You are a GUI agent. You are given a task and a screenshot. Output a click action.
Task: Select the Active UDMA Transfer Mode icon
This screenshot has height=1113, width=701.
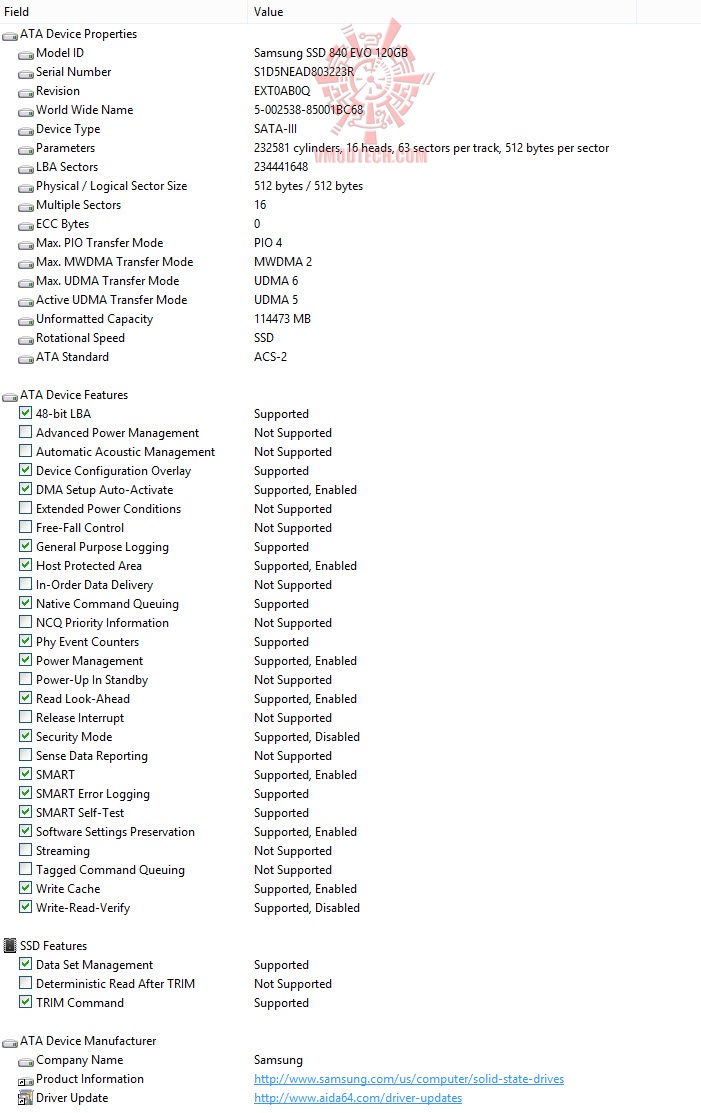point(26,301)
